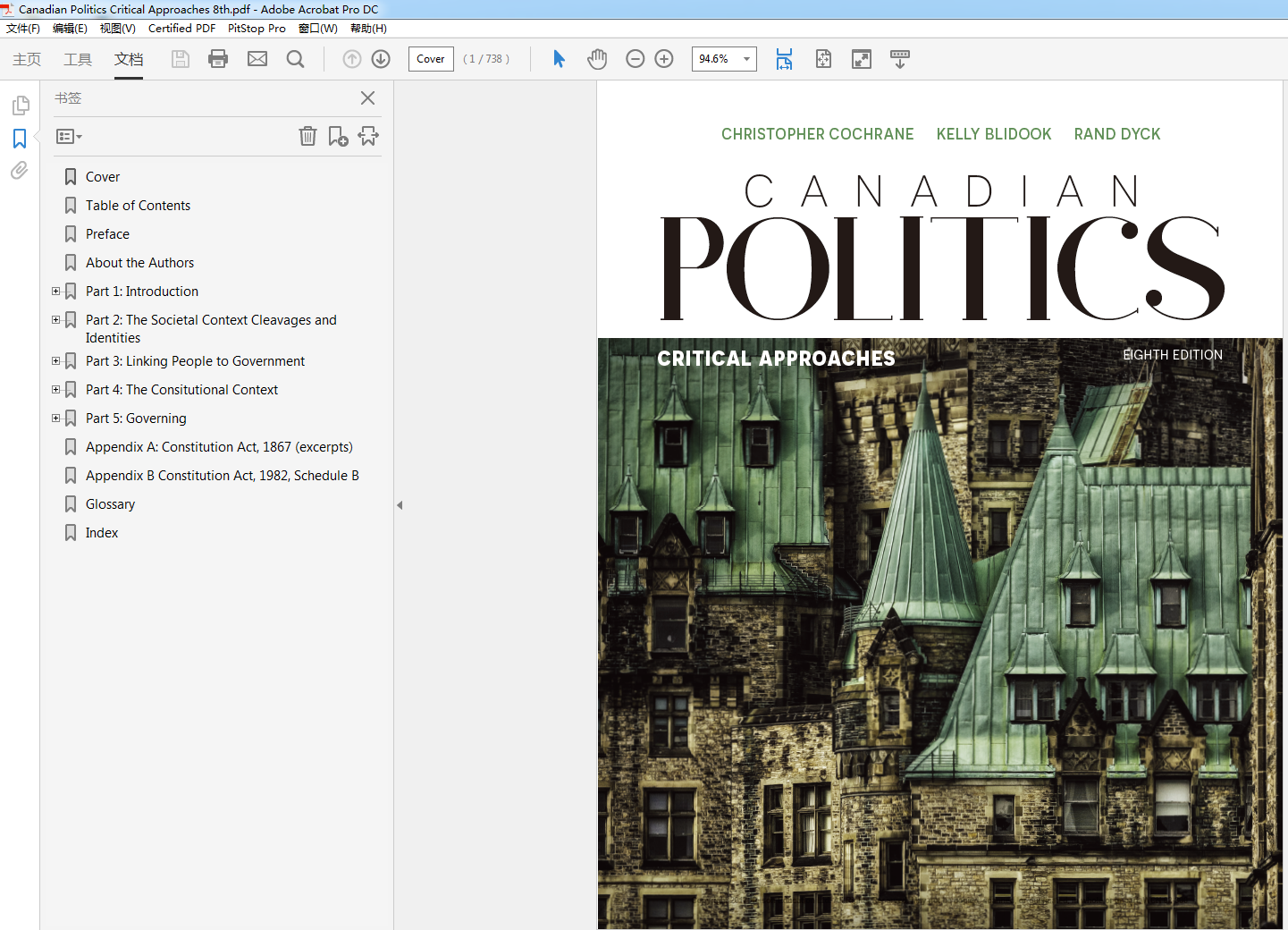Image resolution: width=1288 pixels, height=930 pixels.
Task: Expand Part 1: Introduction bookmark
Action: [x=55, y=292]
